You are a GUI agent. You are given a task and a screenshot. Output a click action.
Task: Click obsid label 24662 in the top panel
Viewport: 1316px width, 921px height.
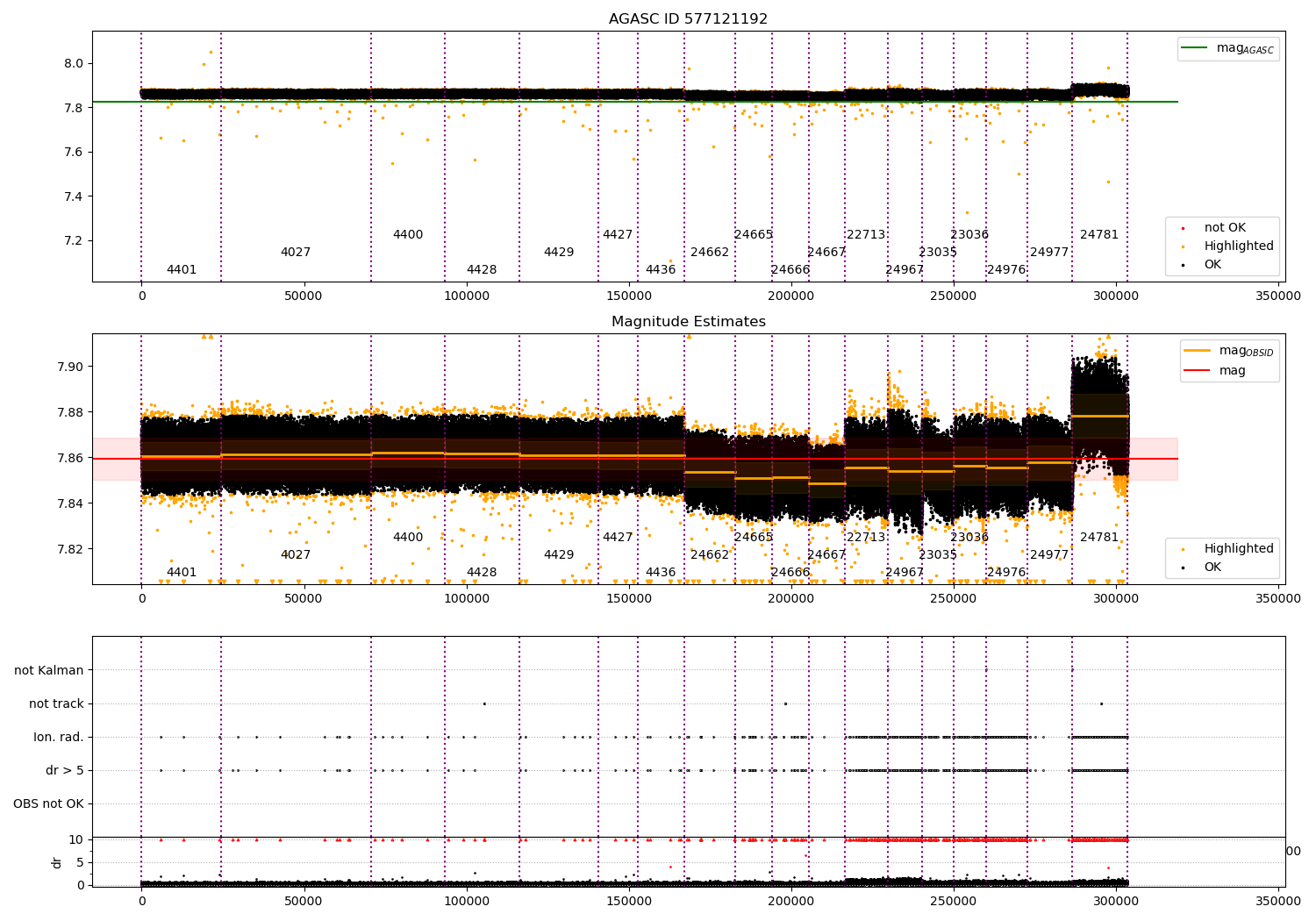(x=710, y=253)
